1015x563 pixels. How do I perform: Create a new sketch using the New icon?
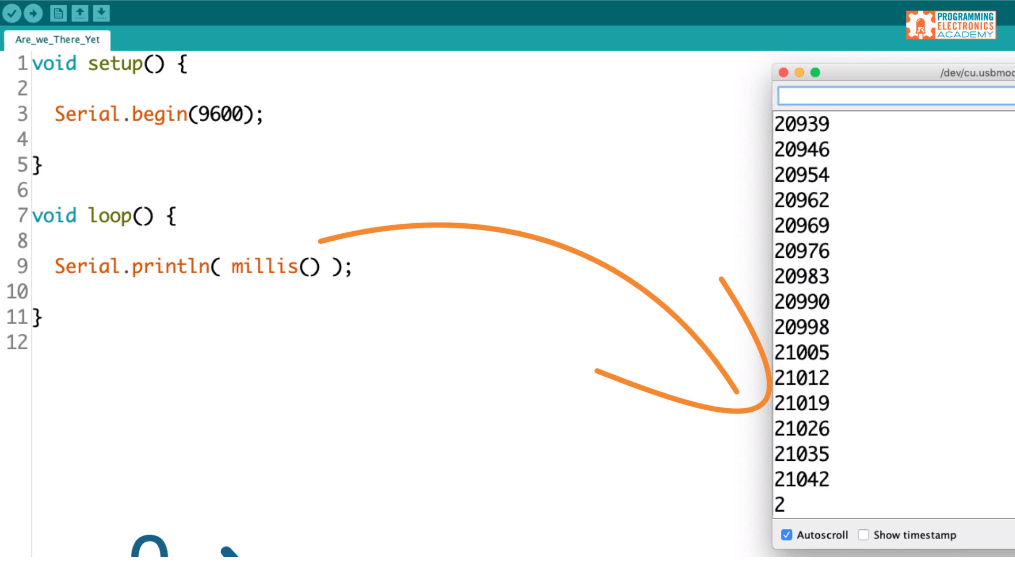coord(58,13)
